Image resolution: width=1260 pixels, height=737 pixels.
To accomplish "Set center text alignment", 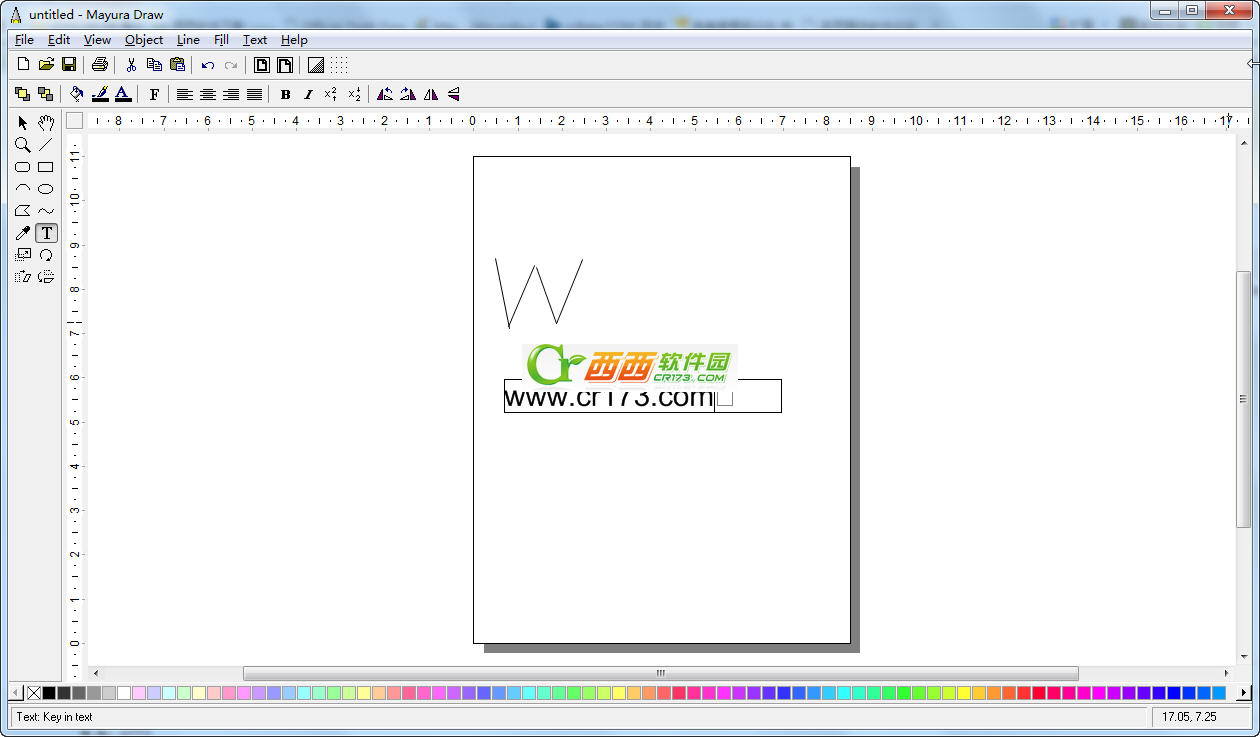I will (208, 94).
